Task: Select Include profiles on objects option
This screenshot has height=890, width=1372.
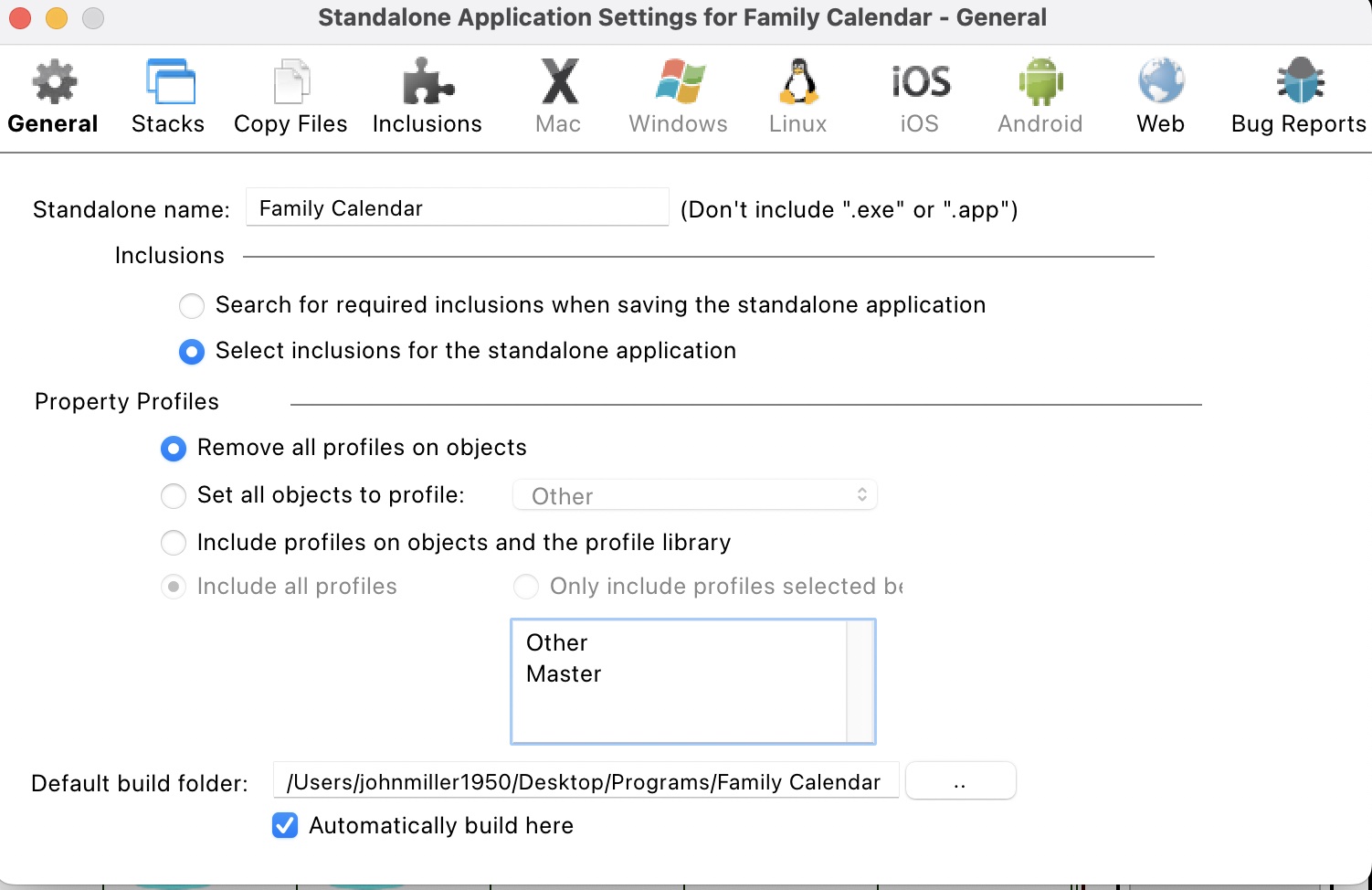Action: point(174,543)
